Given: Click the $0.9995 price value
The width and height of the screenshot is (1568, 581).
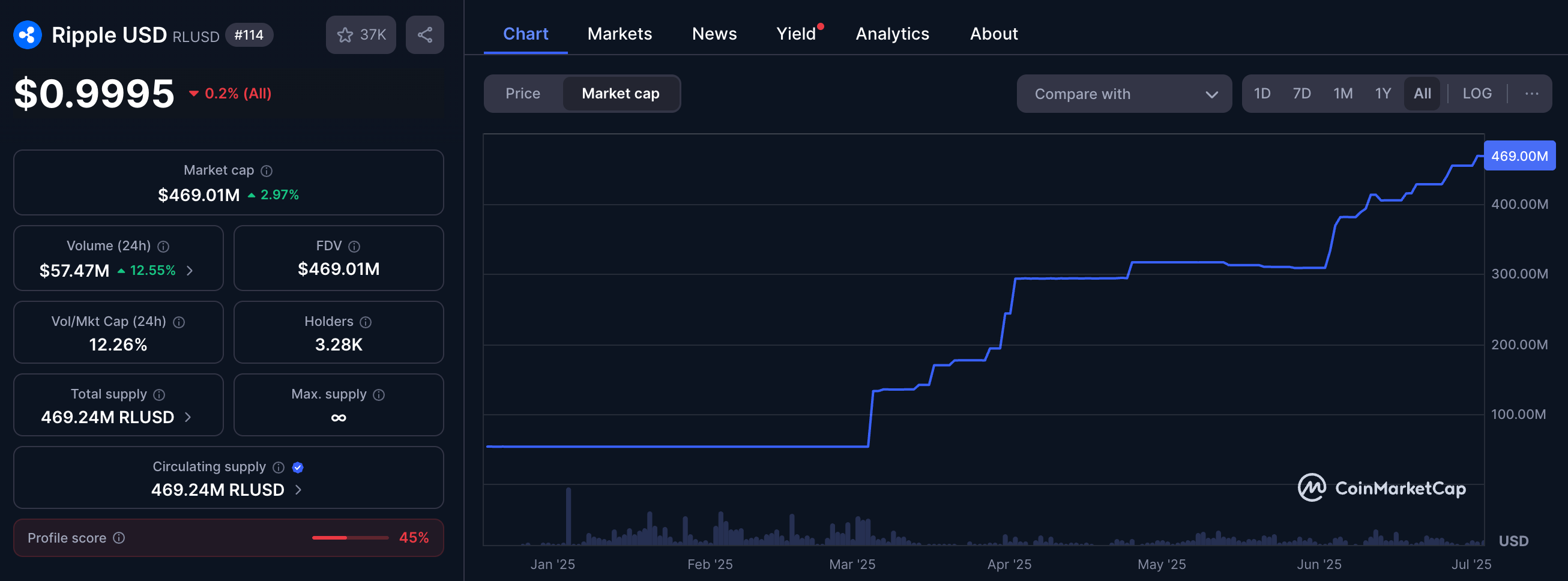Looking at the screenshot, I should coord(94,94).
